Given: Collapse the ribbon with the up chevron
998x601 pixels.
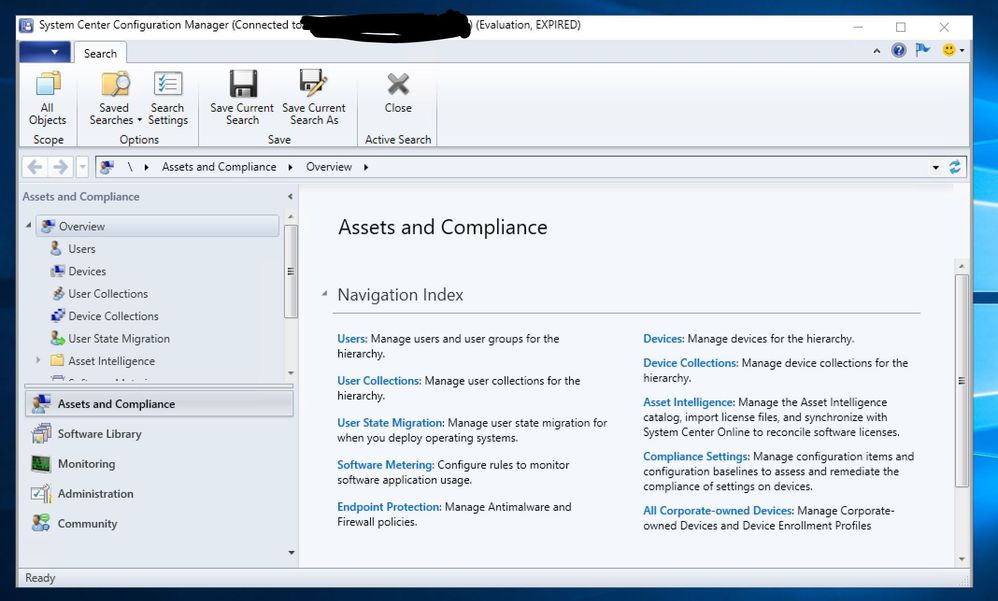Looking at the screenshot, I should tap(876, 51).
